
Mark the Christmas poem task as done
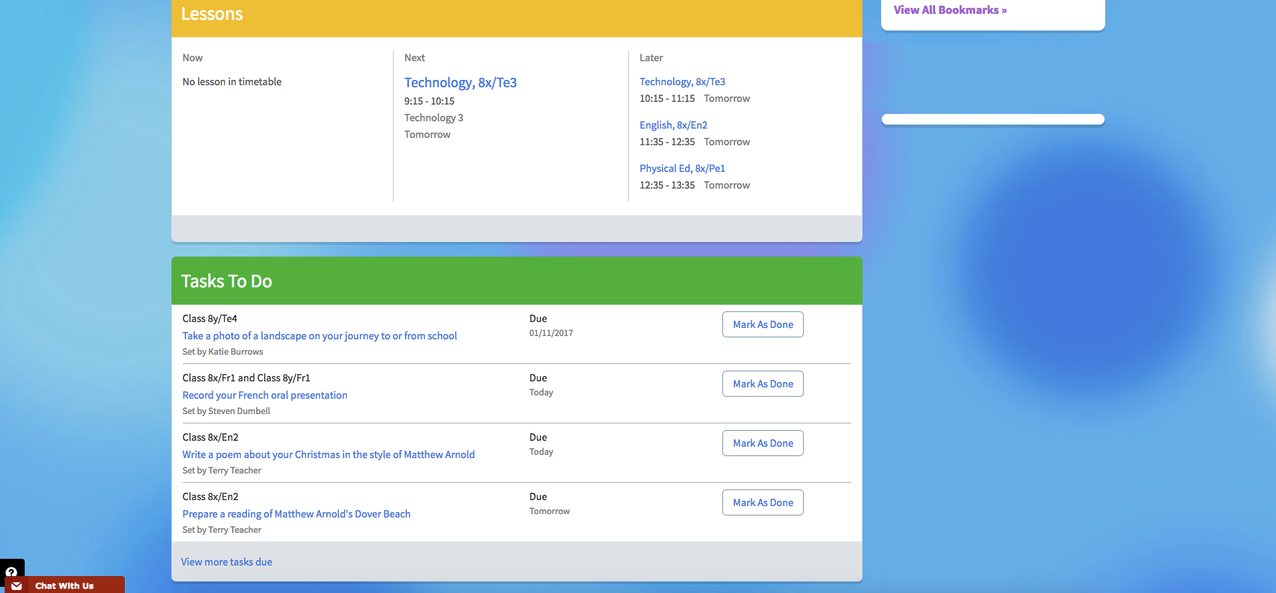coord(762,442)
